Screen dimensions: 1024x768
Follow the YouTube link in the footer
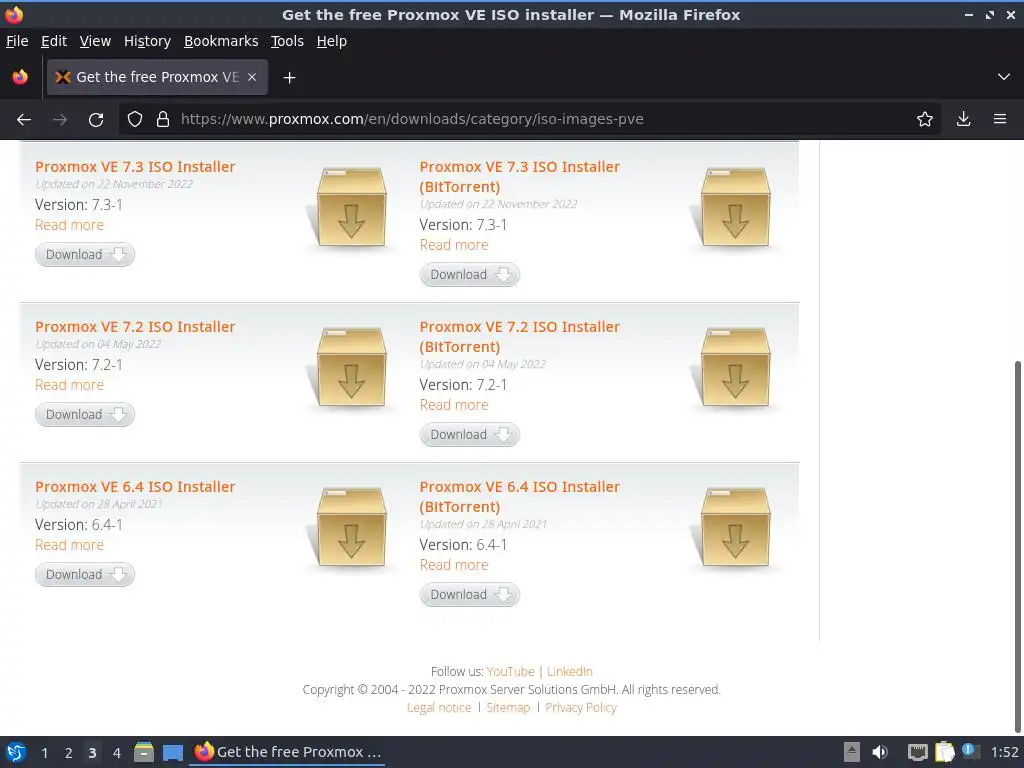[x=510, y=671]
